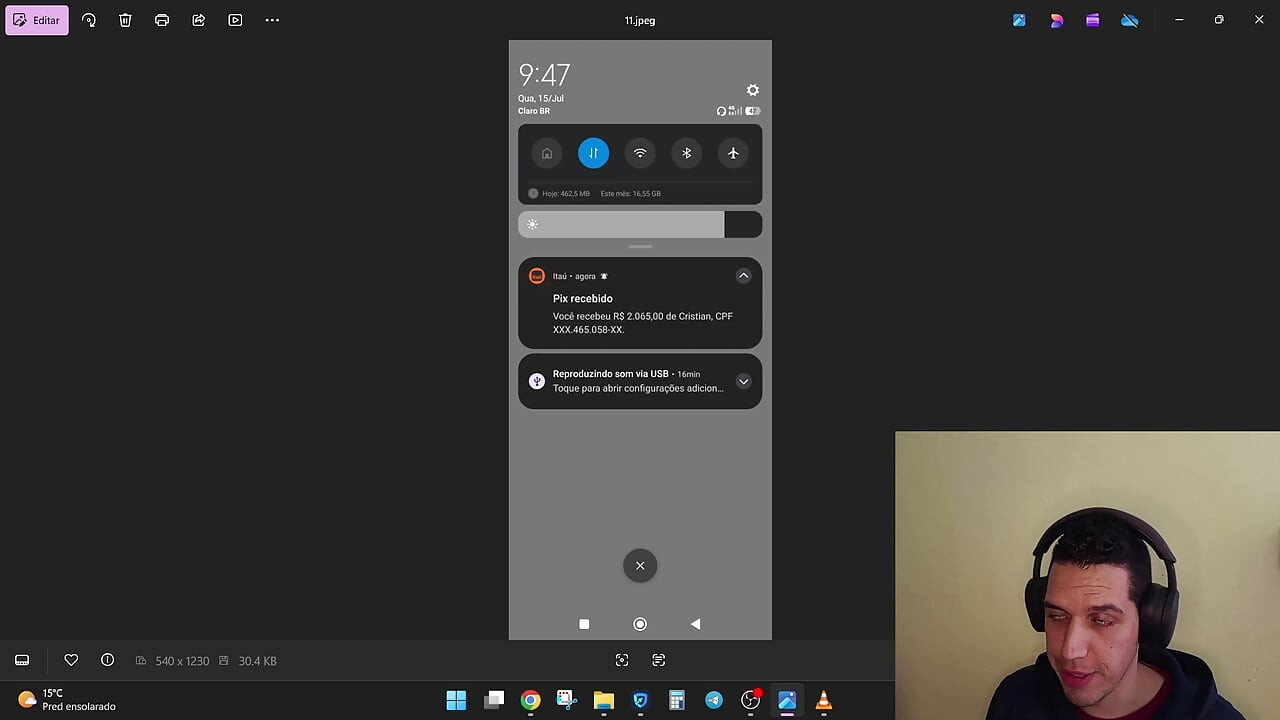Screen dimensions: 1280x720
Task: Expand the USB sound notification chevron
Action: (x=743, y=381)
